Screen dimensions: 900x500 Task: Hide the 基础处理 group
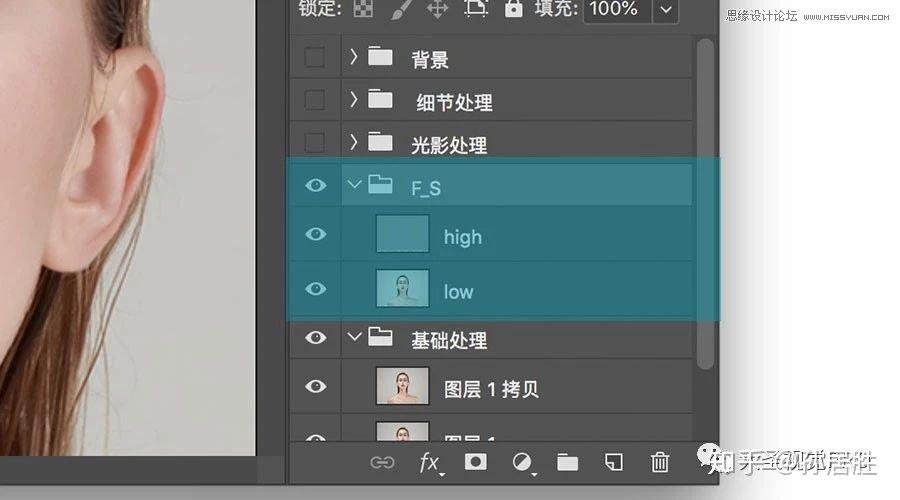point(316,338)
